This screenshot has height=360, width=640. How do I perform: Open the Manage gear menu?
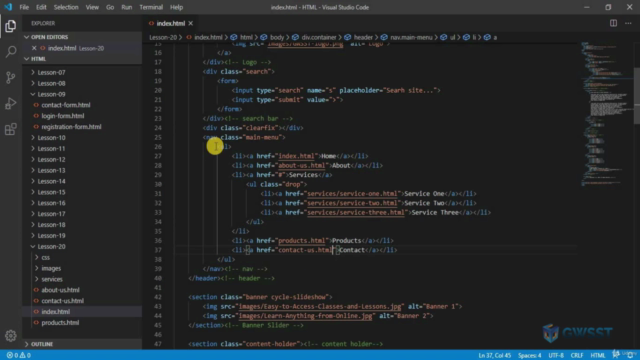click(11, 336)
